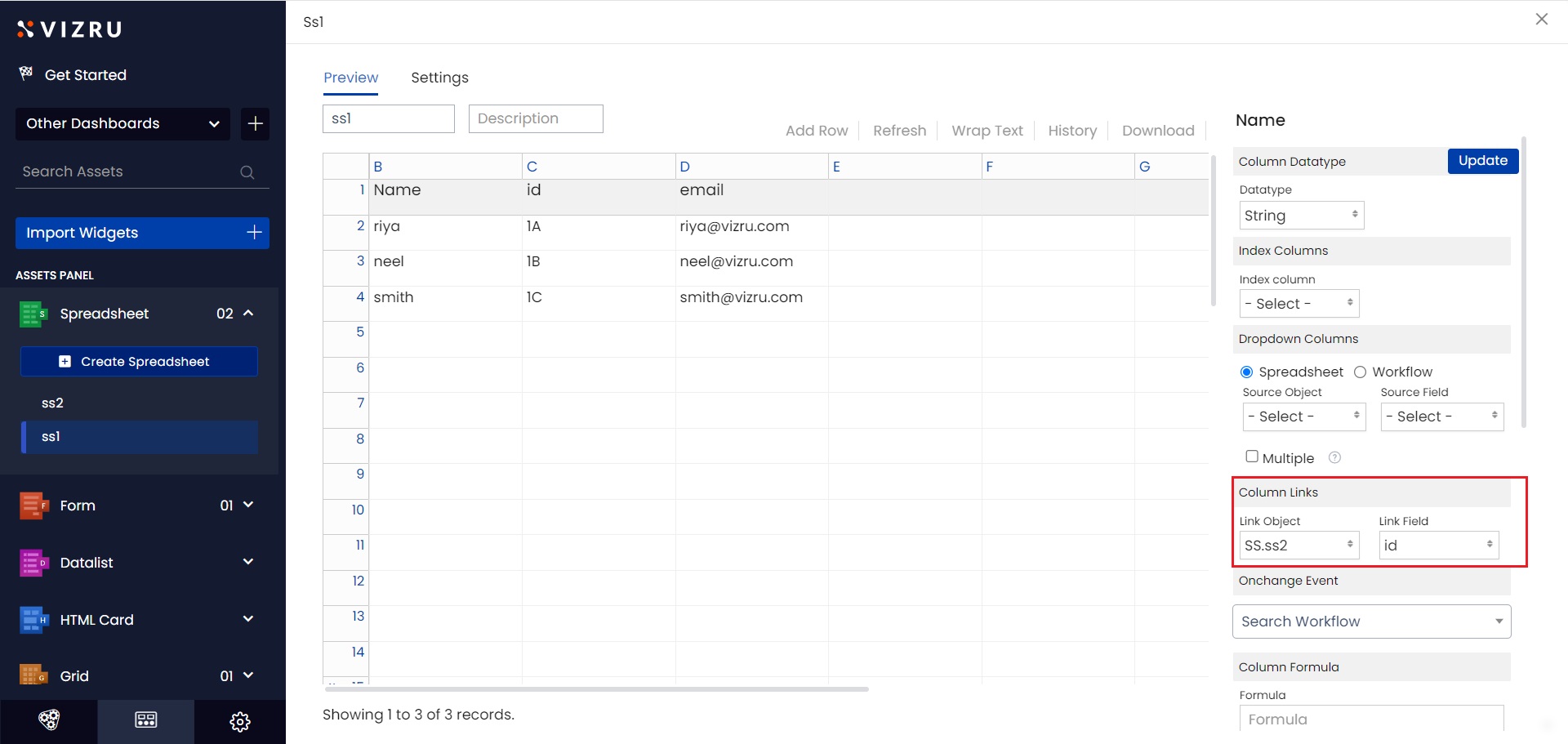Click the Spreadsheet asset icon
The width and height of the screenshot is (1568, 744).
[32, 314]
